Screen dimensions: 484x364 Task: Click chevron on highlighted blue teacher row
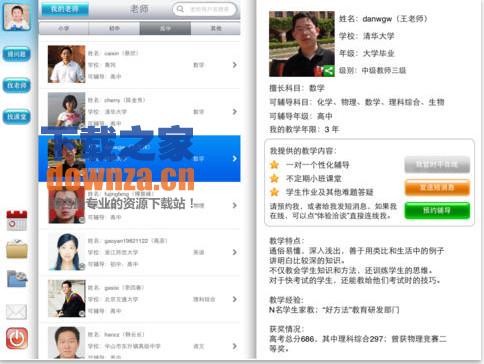(235, 159)
